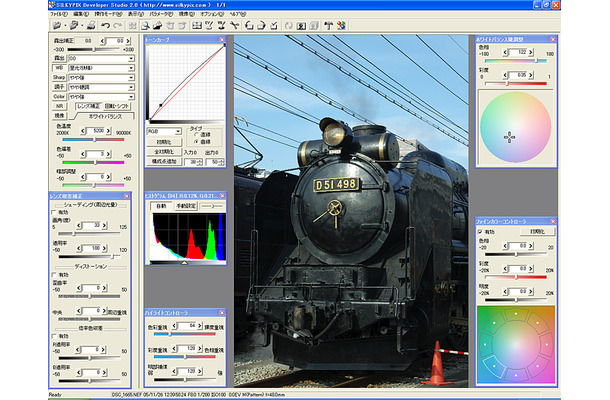Click the hammer settings icon

329,26
